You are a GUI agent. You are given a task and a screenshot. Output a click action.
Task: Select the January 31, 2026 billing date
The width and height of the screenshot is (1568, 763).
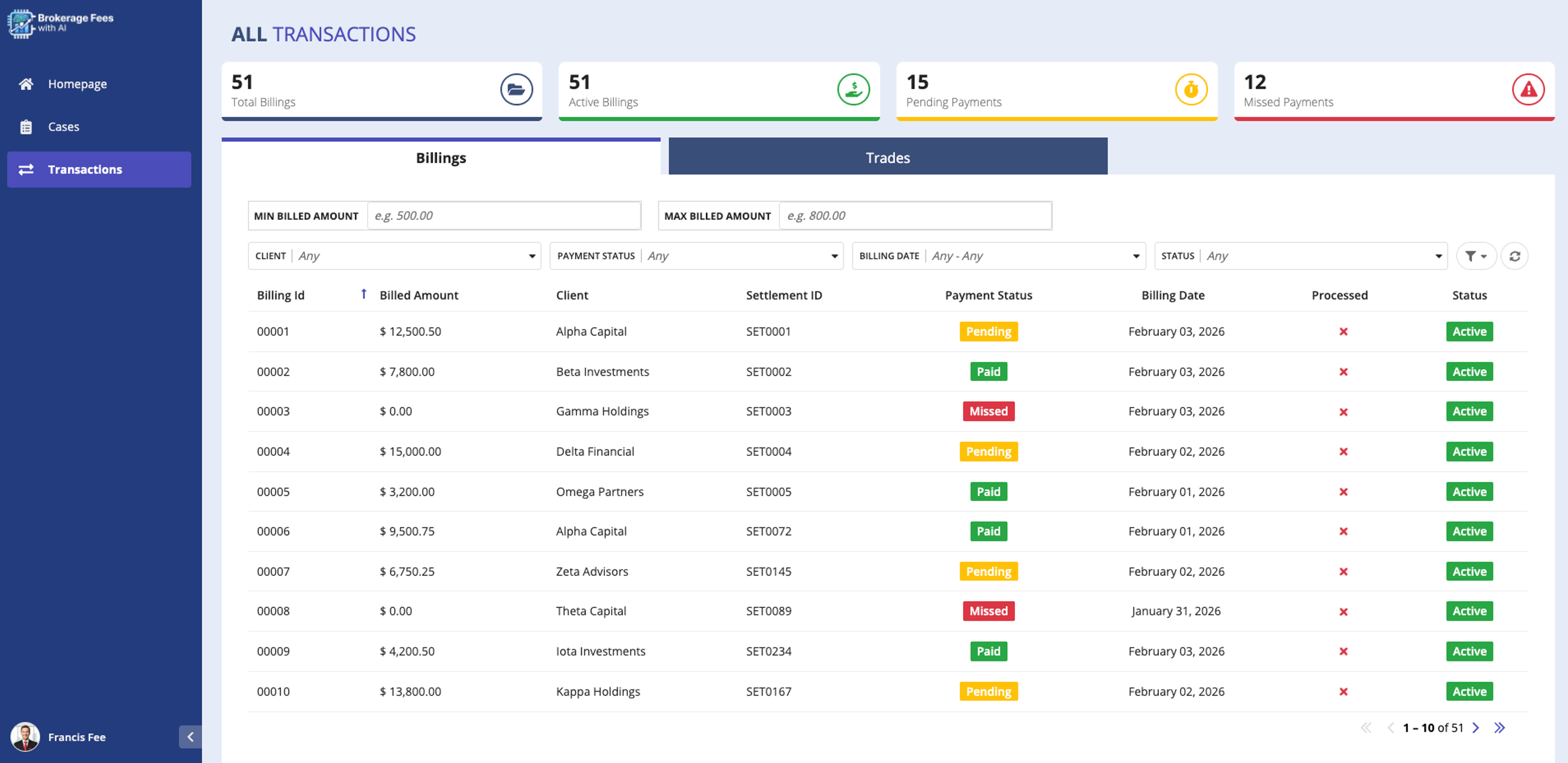coord(1176,611)
